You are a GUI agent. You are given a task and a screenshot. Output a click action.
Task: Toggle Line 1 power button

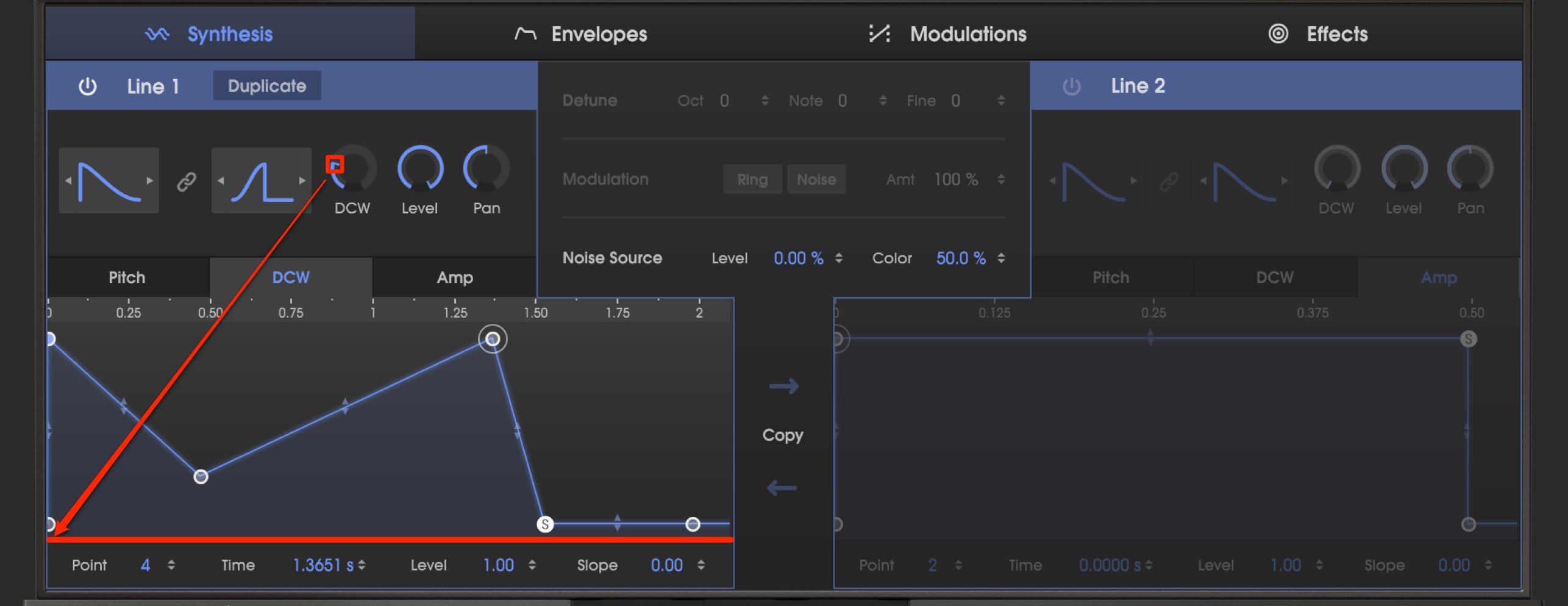click(88, 86)
